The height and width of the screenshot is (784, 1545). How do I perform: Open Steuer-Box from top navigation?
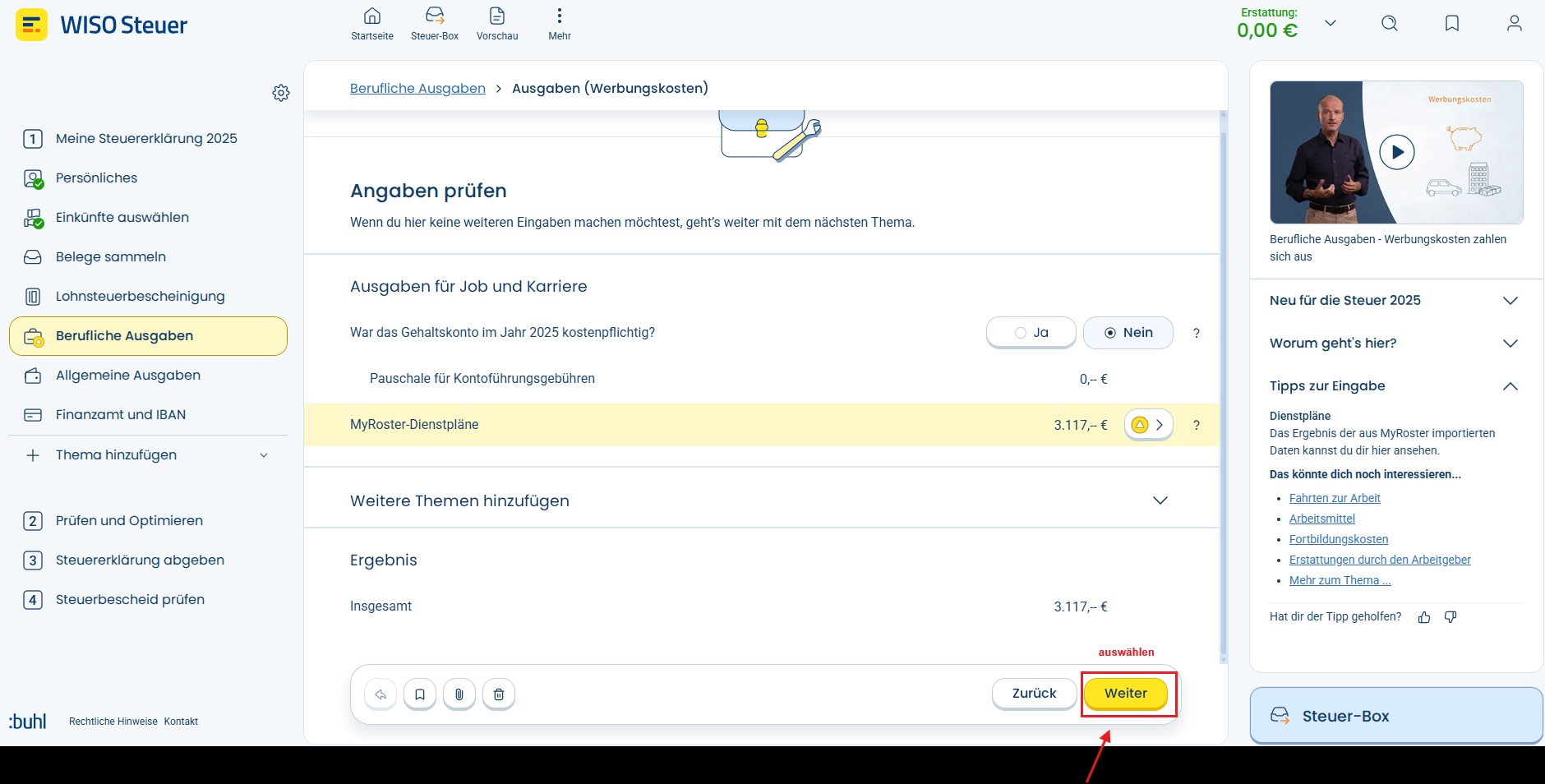click(x=435, y=24)
